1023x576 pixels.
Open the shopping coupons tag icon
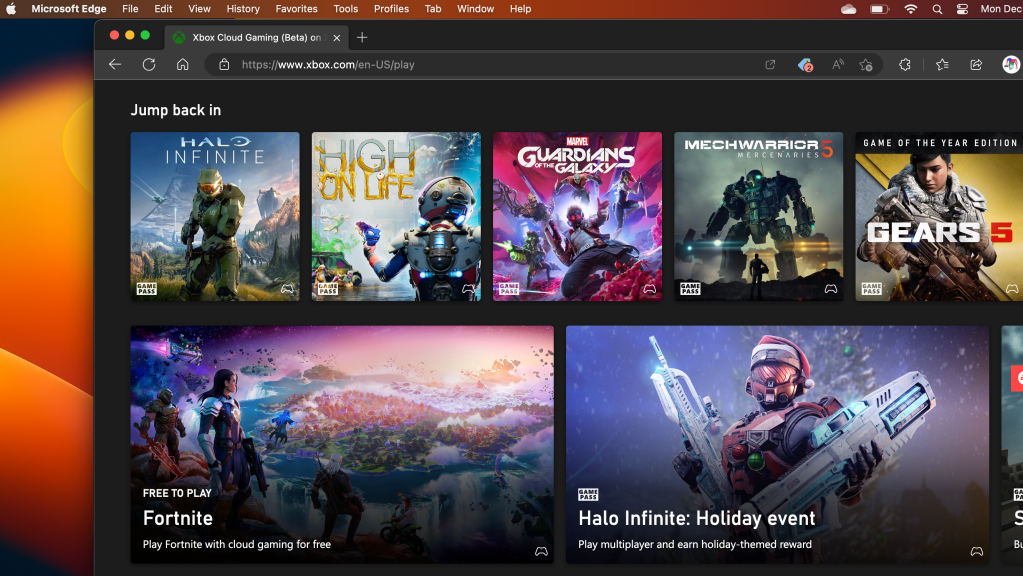tap(805, 64)
